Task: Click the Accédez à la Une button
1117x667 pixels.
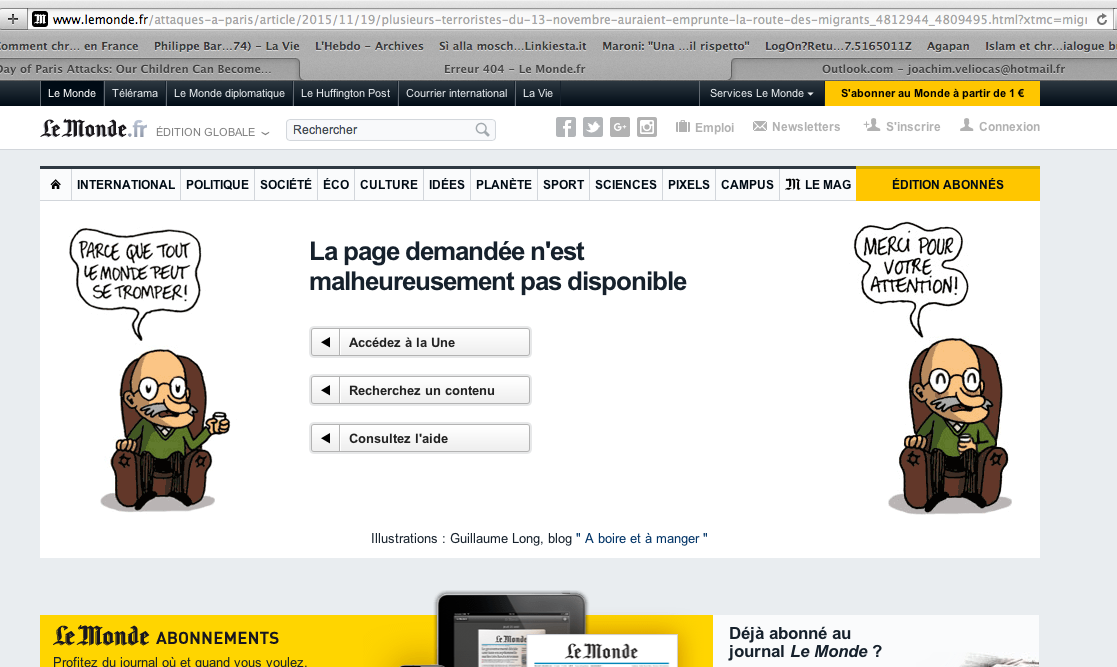Action: (x=420, y=342)
